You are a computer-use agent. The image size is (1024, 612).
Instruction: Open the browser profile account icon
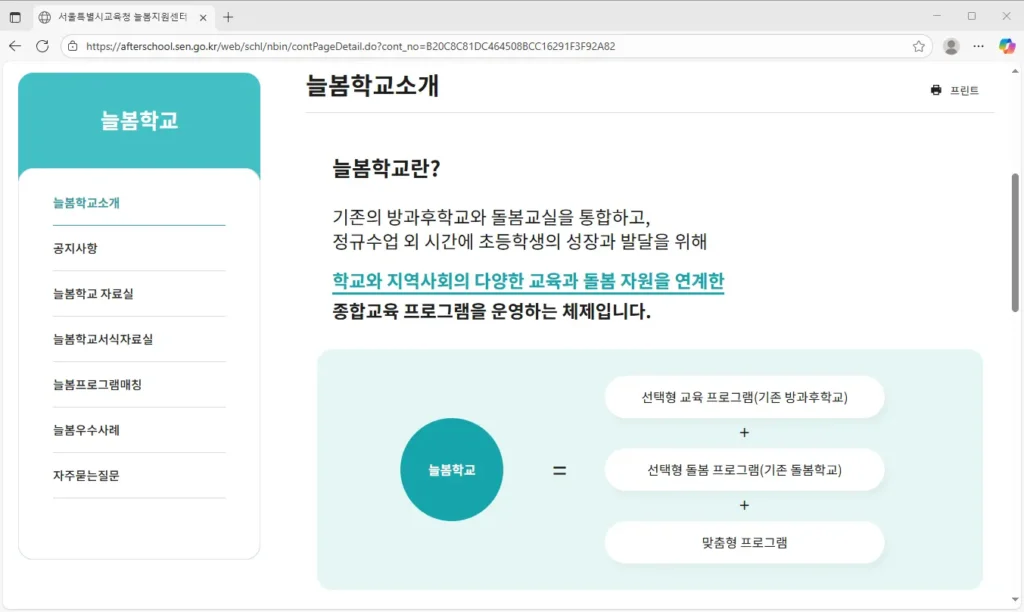pos(950,45)
